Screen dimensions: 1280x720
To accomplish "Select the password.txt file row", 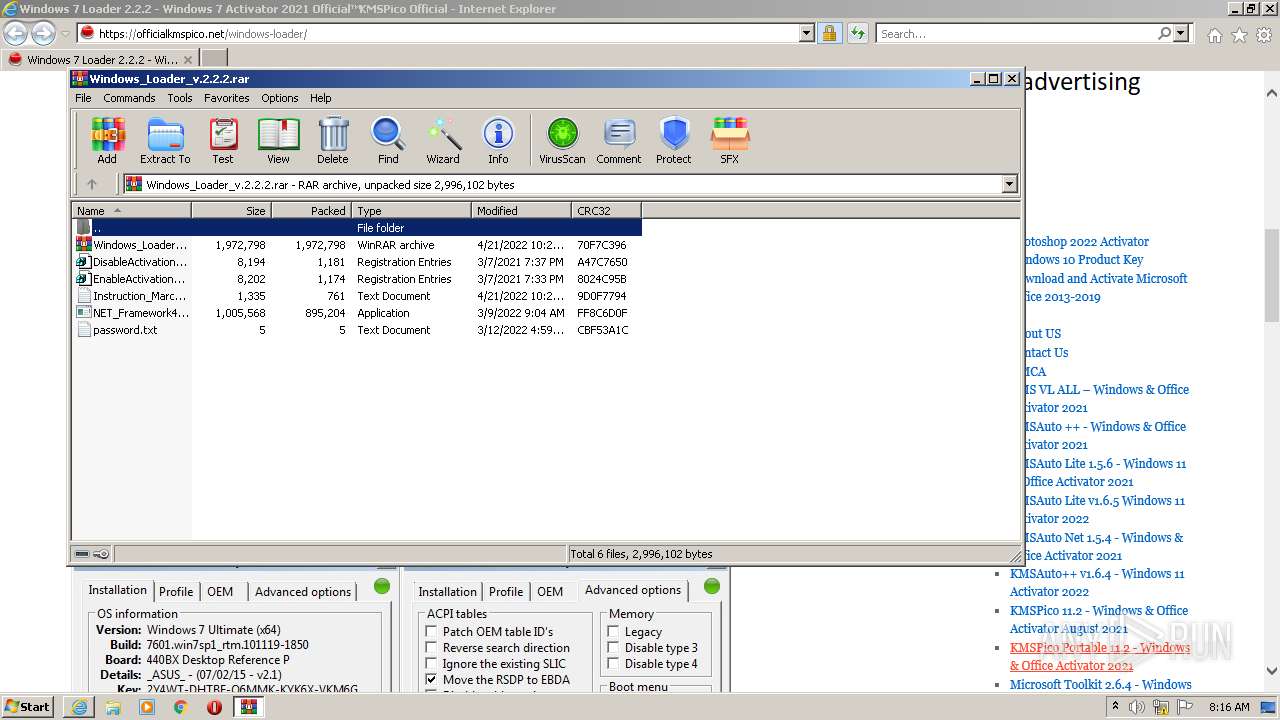I will (x=357, y=330).
